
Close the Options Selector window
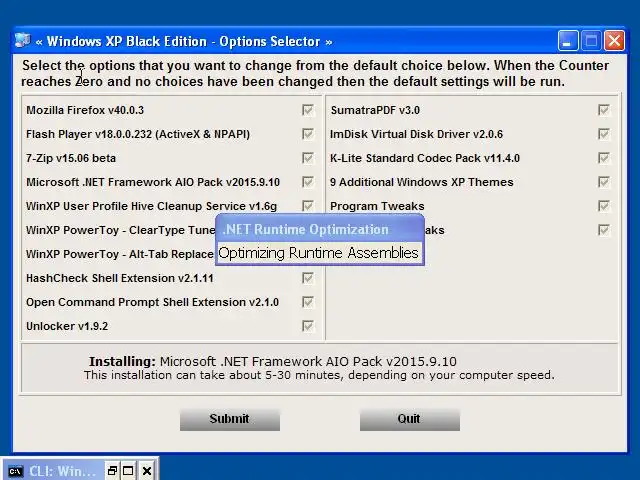614,41
